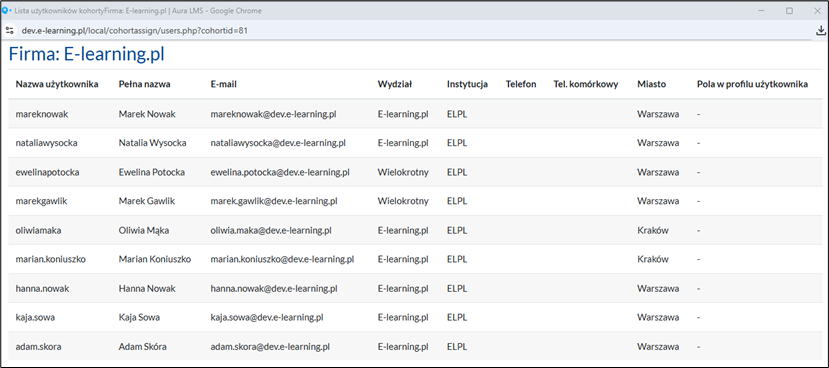This screenshot has width=829, height=368.
Task: Open the browser downloads icon
Action: pyautogui.click(x=821, y=31)
